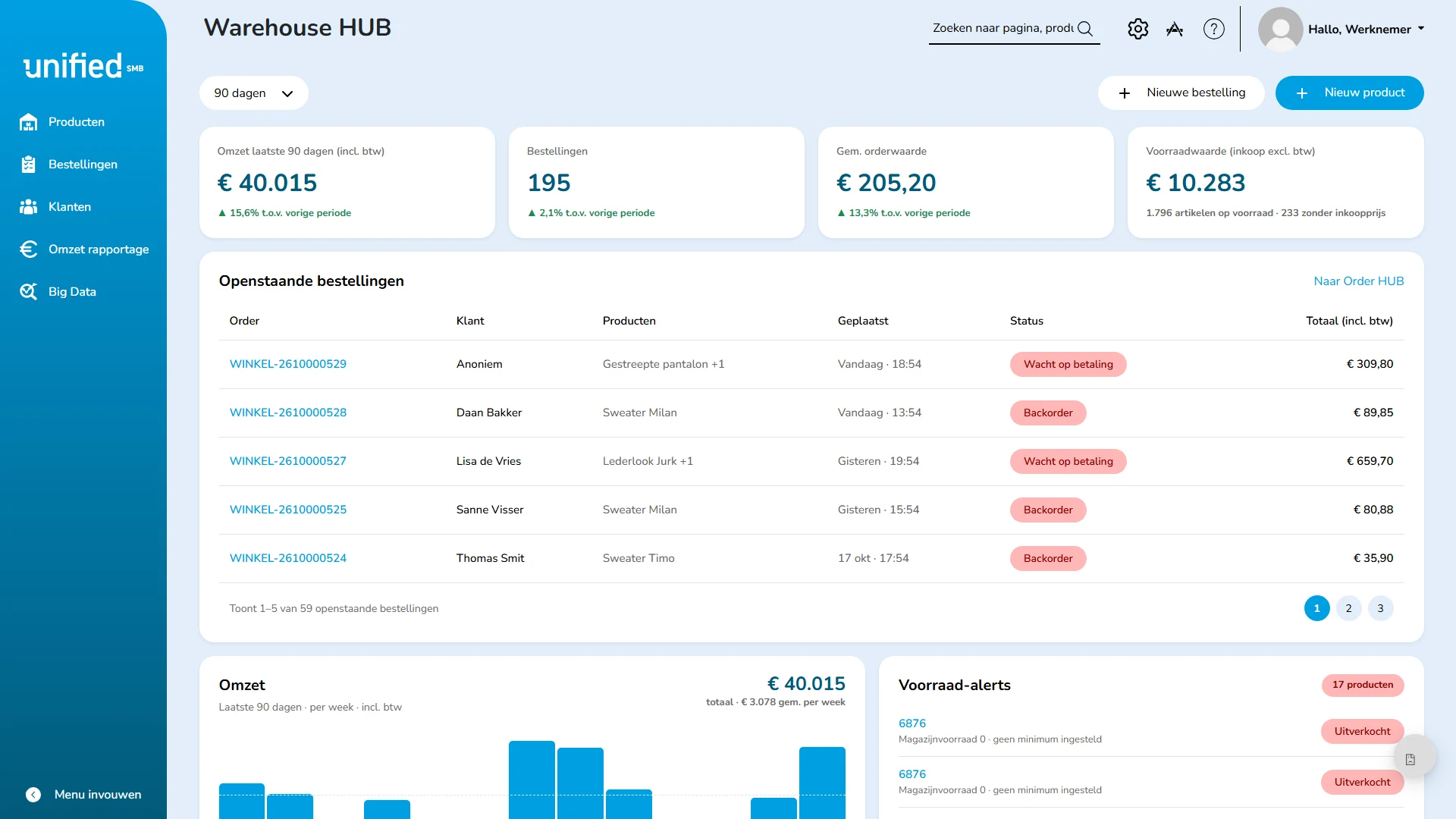Screen dimensions: 1456x819
Task: Open first 6876 voorraad-alert product link
Action: click(912, 723)
